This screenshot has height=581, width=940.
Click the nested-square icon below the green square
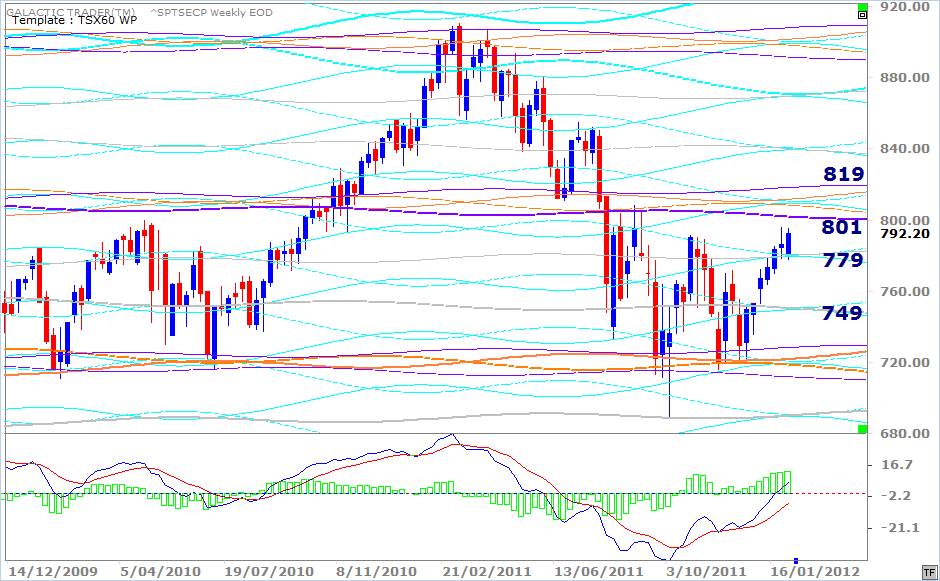point(863,15)
